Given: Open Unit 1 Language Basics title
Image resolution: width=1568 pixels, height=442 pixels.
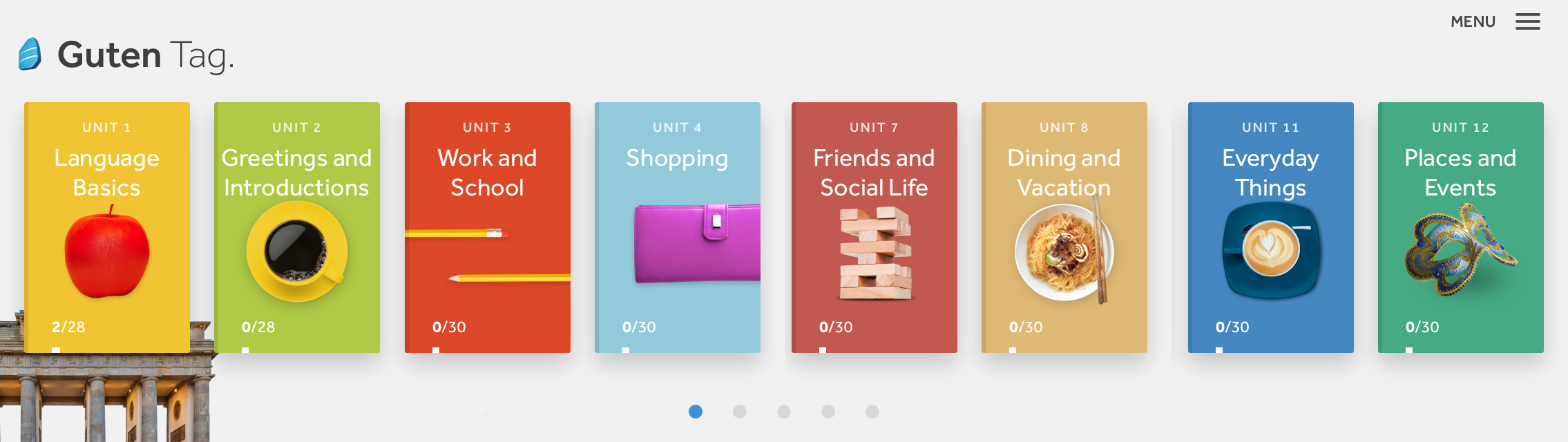Looking at the screenshot, I should point(107,173).
